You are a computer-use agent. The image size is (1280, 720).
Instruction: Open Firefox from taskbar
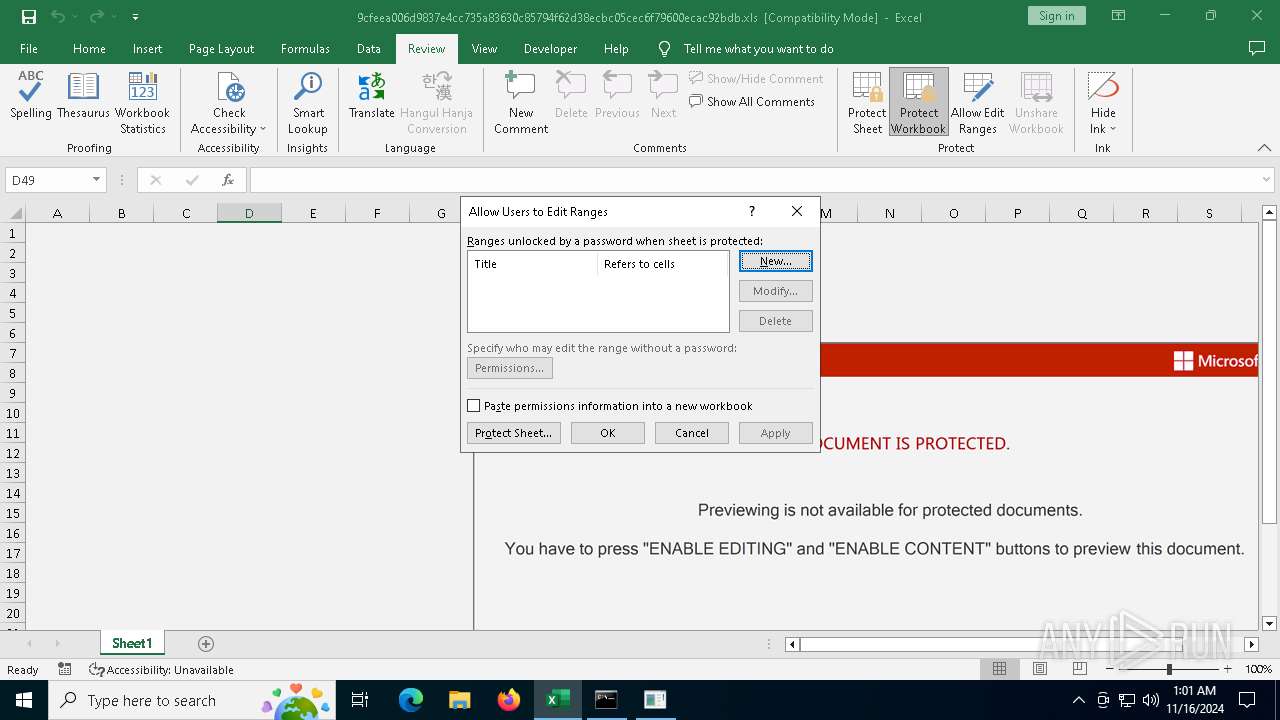509,700
